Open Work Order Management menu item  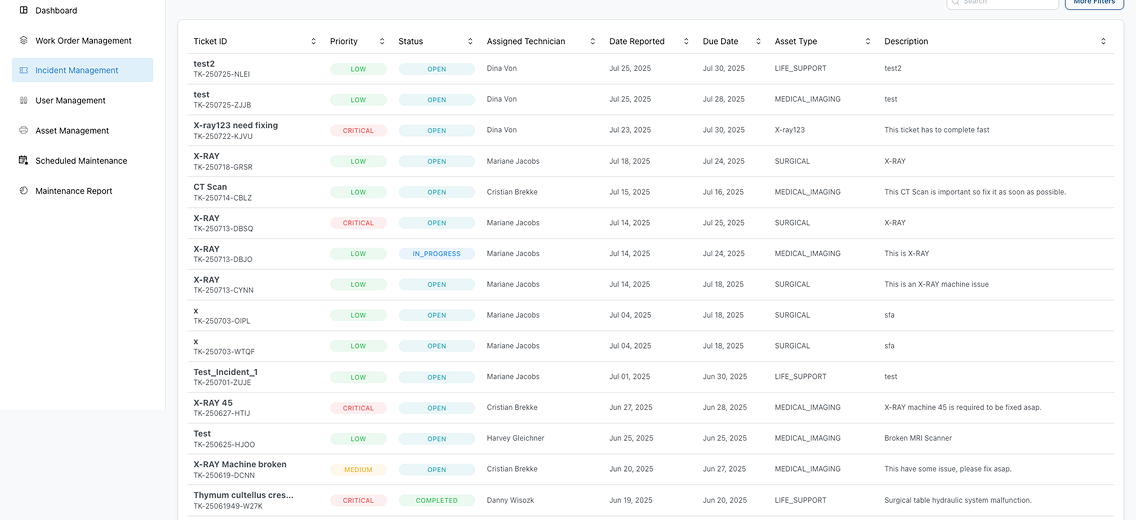coord(83,41)
